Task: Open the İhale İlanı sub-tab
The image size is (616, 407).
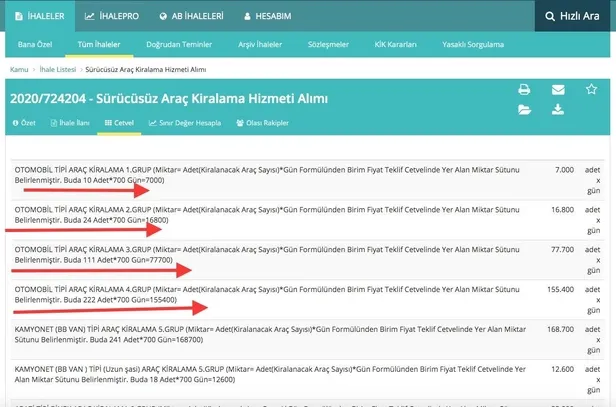Action: 70,123
